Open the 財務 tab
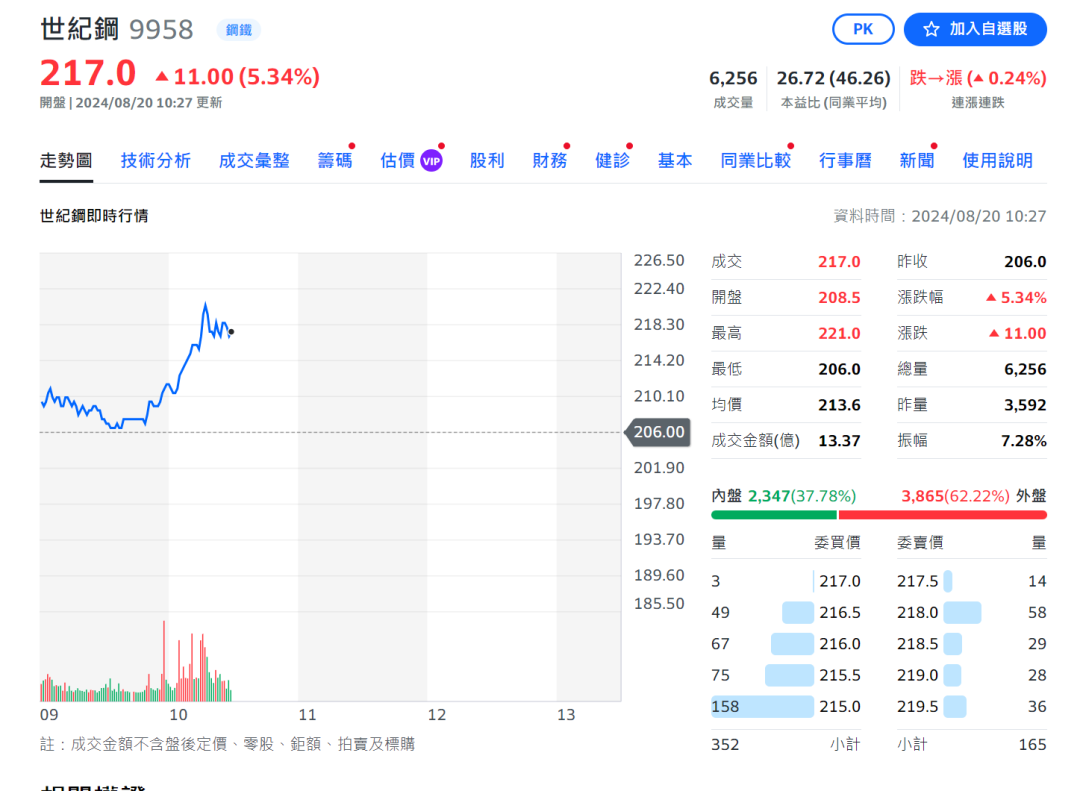Screen dimensions: 1080x791 click(550, 161)
